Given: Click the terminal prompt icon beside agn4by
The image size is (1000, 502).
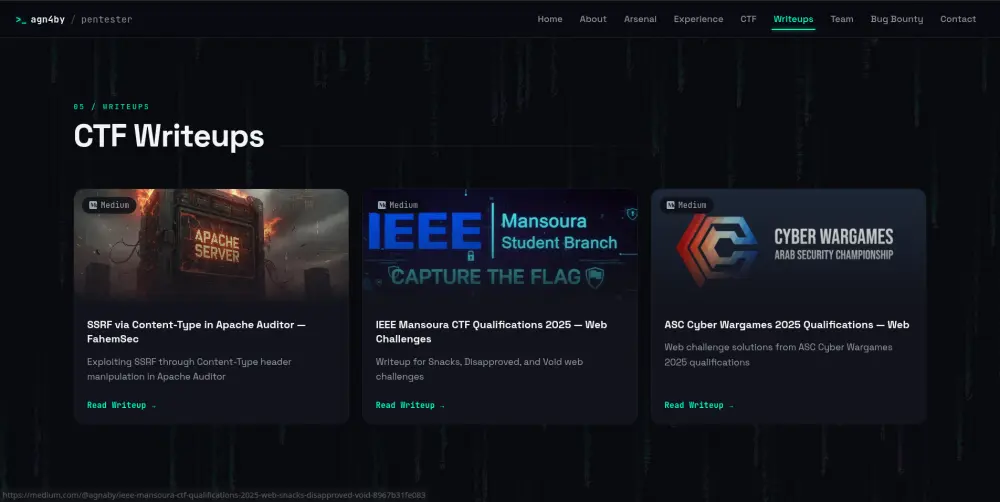Looking at the screenshot, I should (x=21, y=20).
